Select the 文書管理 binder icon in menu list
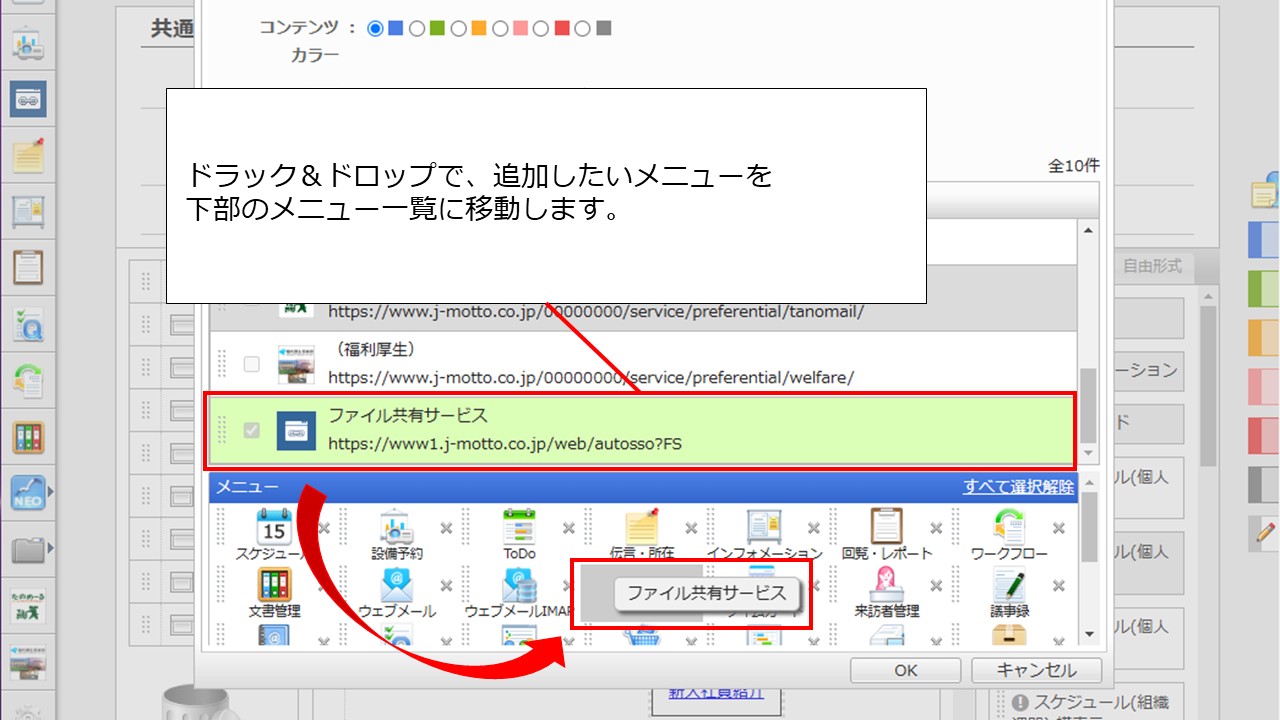This screenshot has height=720, width=1280. [274, 584]
